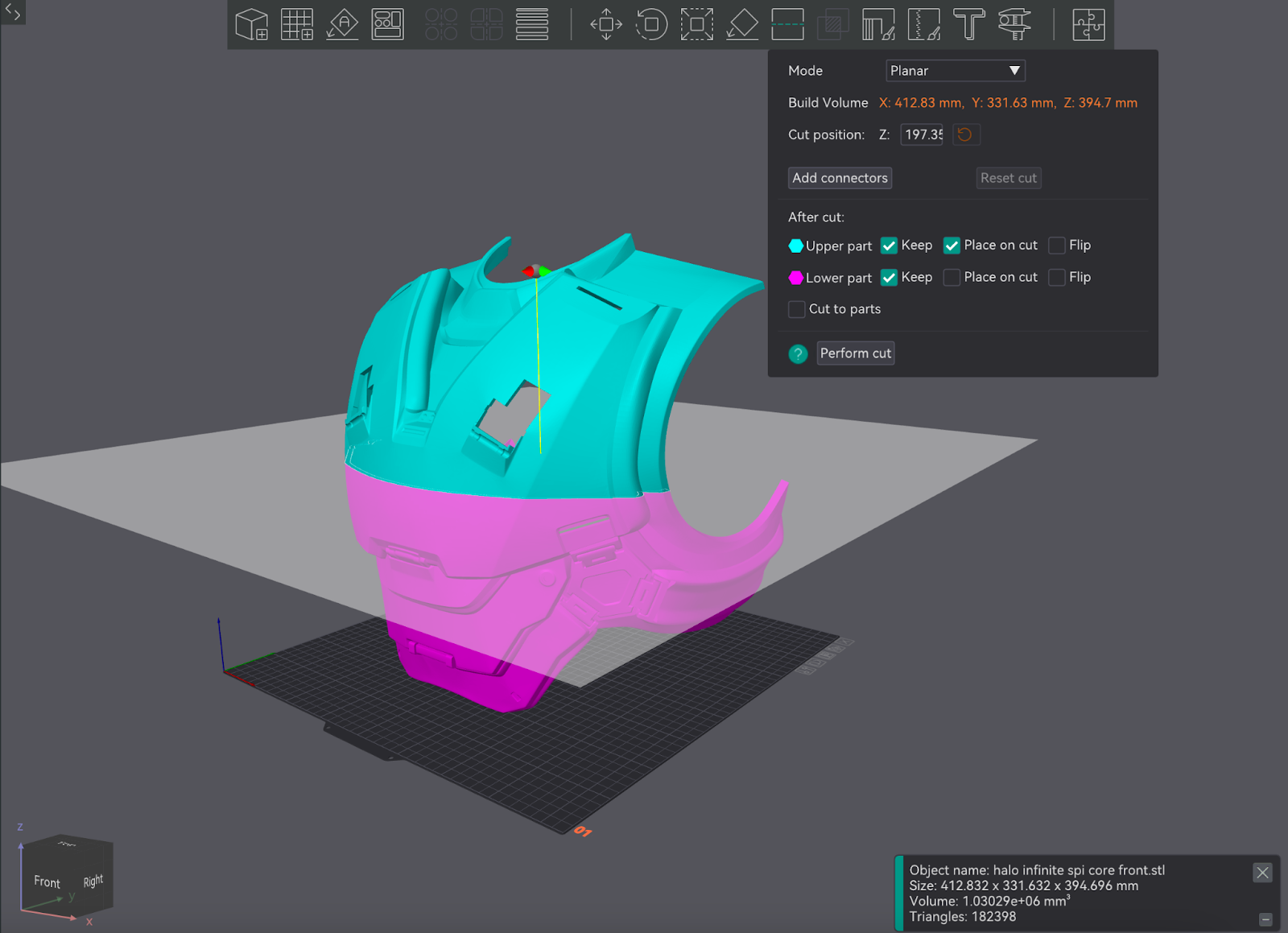Click the Size dimensions line in notification
Image resolution: width=1288 pixels, height=933 pixels.
(1024, 886)
